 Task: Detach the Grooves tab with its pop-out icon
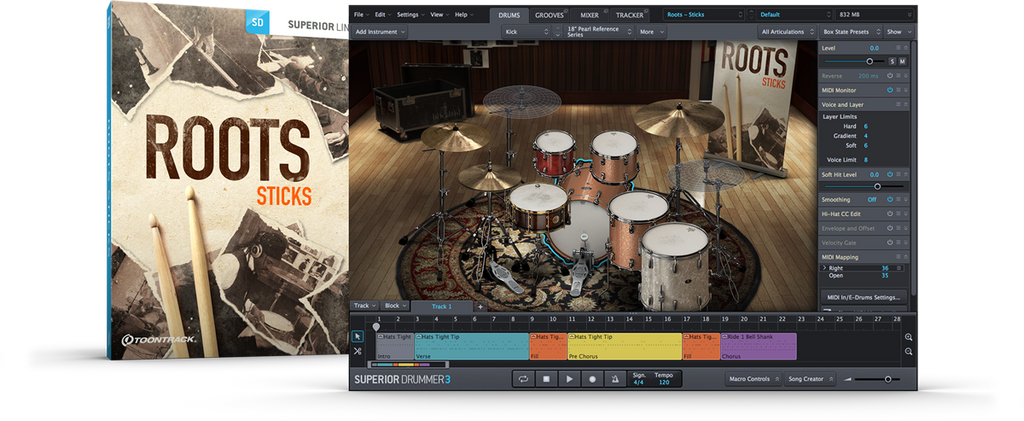pyautogui.click(x=566, y=11)
